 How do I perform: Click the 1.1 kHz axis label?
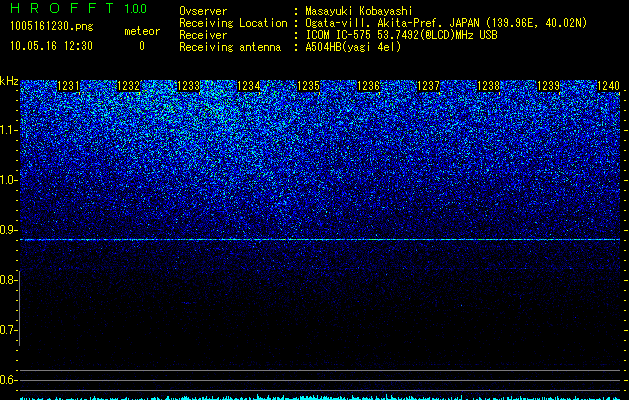click(x=9, y=130)
